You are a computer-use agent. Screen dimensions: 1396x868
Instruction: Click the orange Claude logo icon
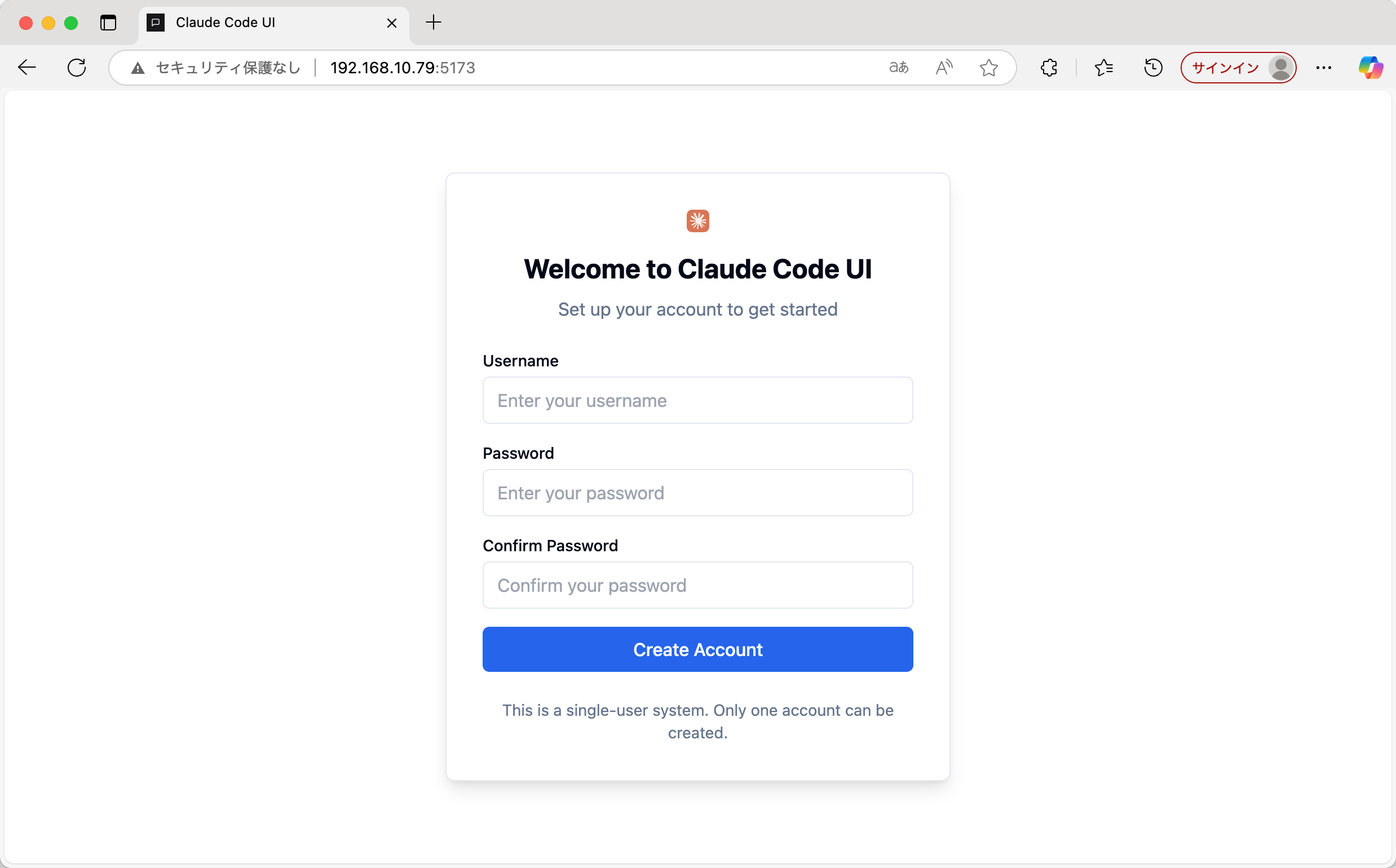[x=697, y=221]
